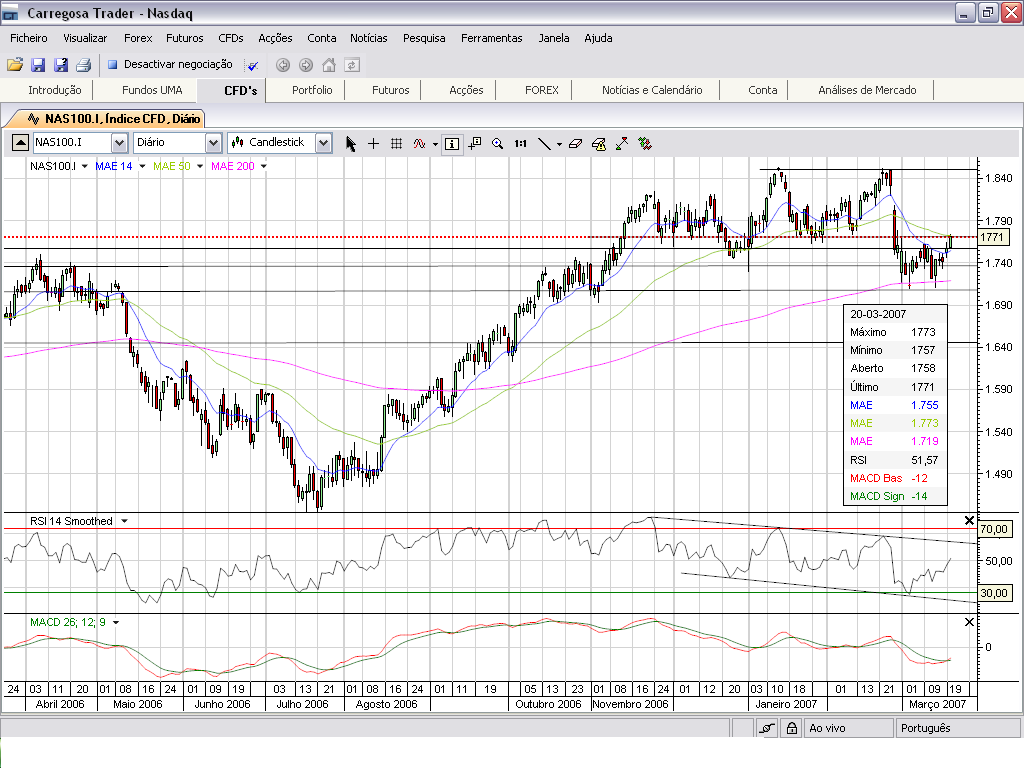The height and width of the screenshot is (768, 1024).
Task: Toggle the chart grid icon
Action: pos(396,143)
